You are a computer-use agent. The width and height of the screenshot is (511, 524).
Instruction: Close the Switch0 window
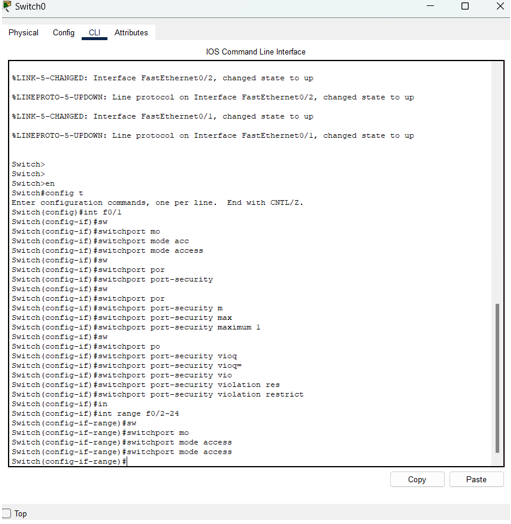pyautogui.click(x=500, y=6)
